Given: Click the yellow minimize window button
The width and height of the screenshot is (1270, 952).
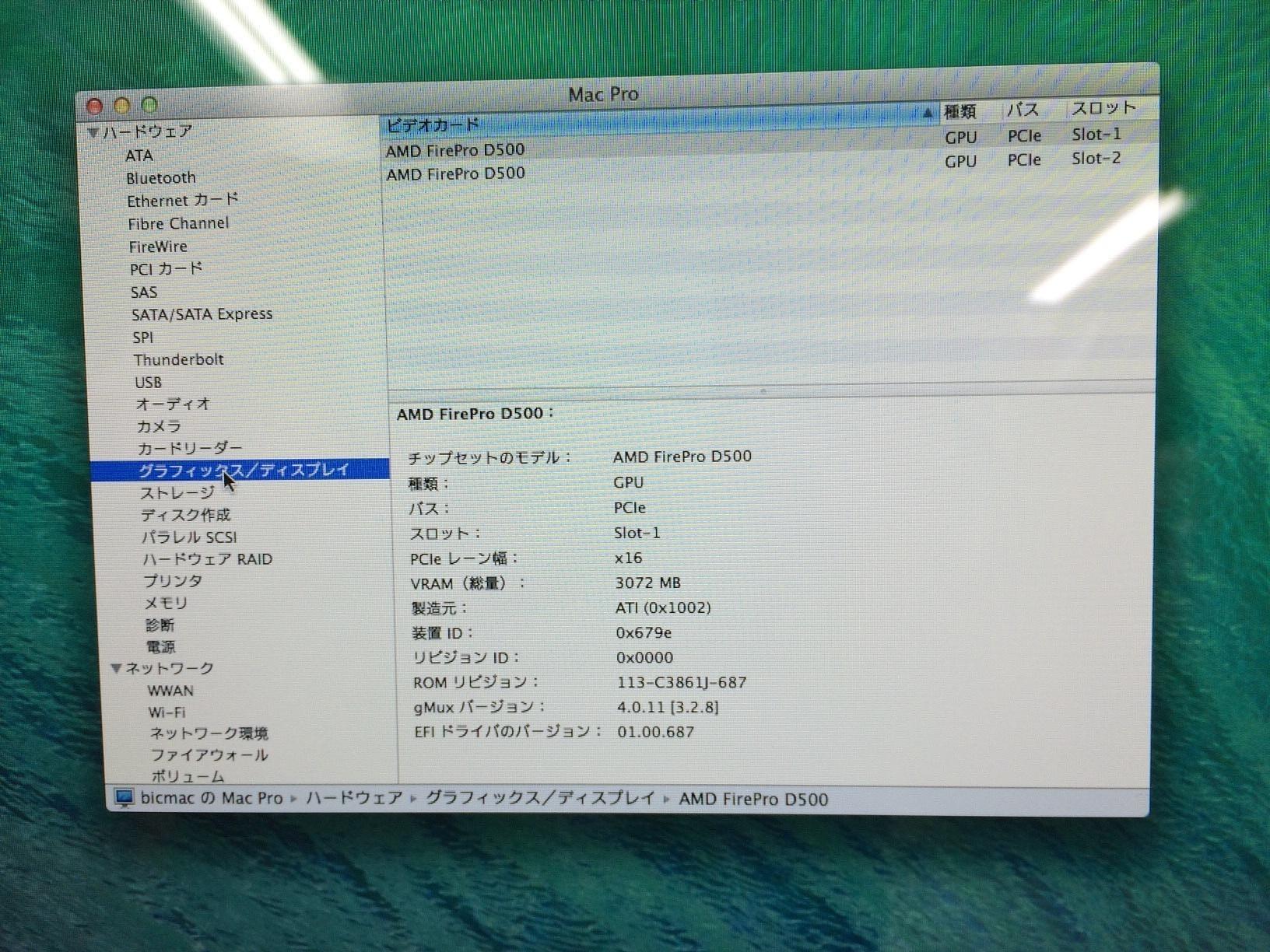Looking at the screenshot, I should [122, 106].
